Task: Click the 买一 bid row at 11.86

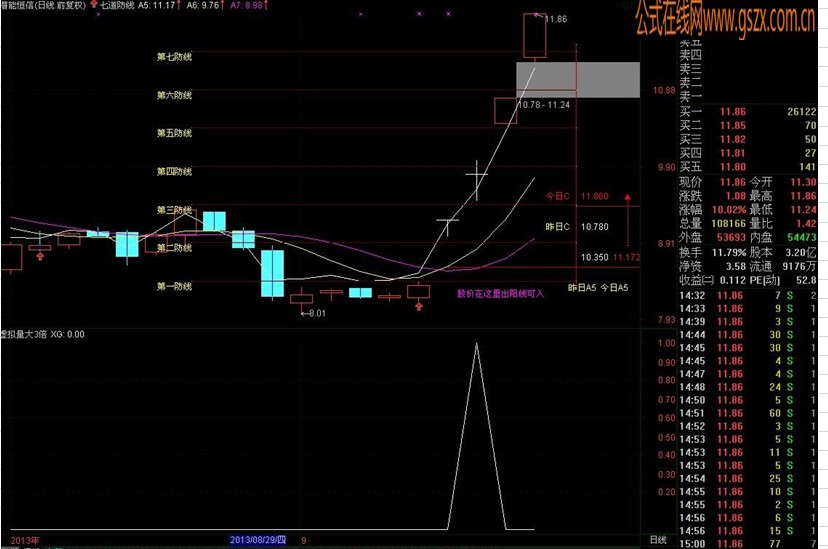Action: (x=747, y=112)
